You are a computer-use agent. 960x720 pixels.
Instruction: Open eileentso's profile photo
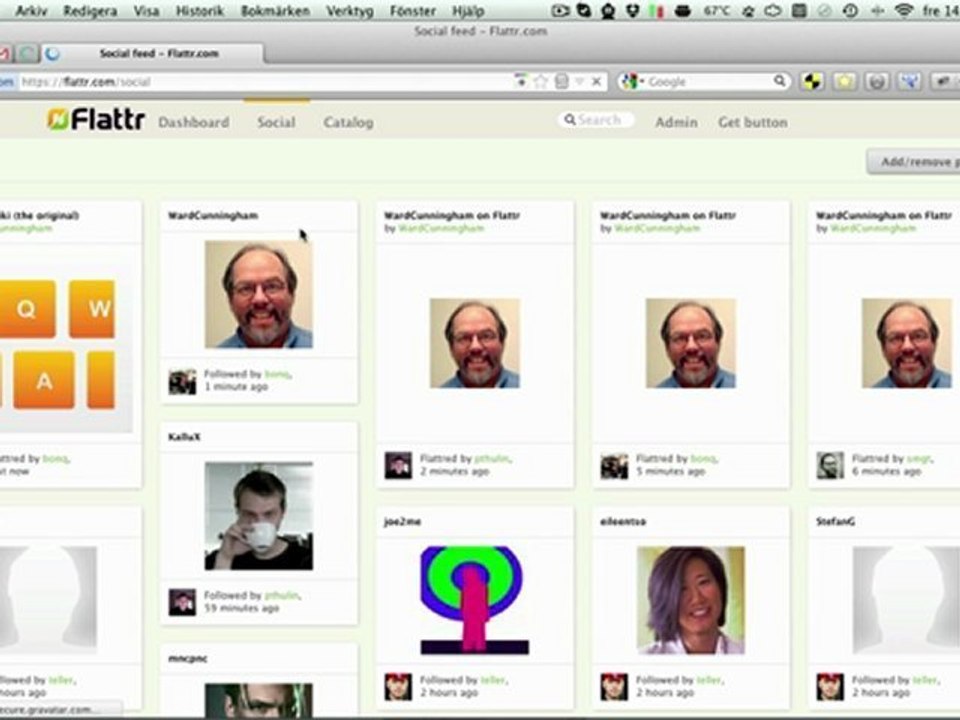click(x=691, y=600)
